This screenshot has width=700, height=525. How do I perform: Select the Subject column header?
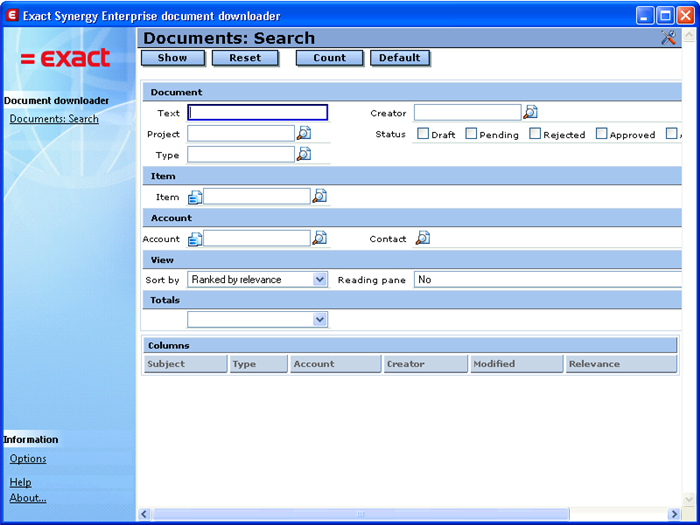click(185, 364)
